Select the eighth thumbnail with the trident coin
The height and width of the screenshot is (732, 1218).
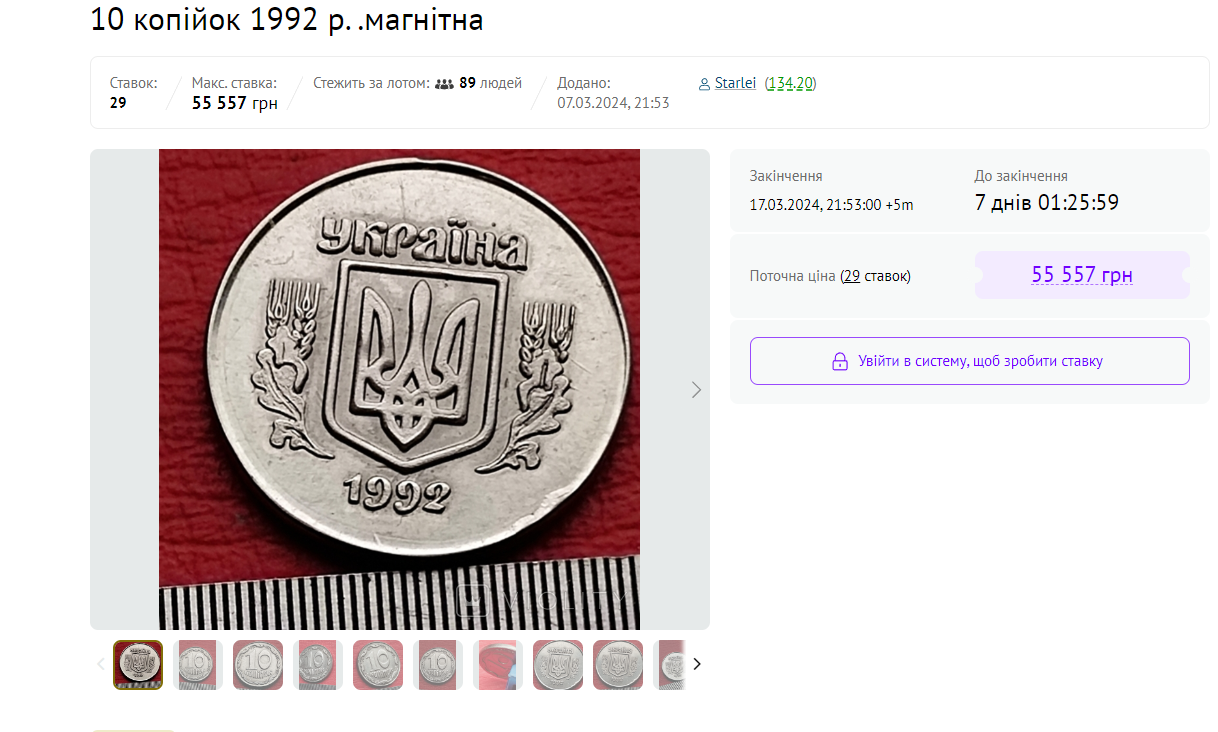click(x=558, y=665)
